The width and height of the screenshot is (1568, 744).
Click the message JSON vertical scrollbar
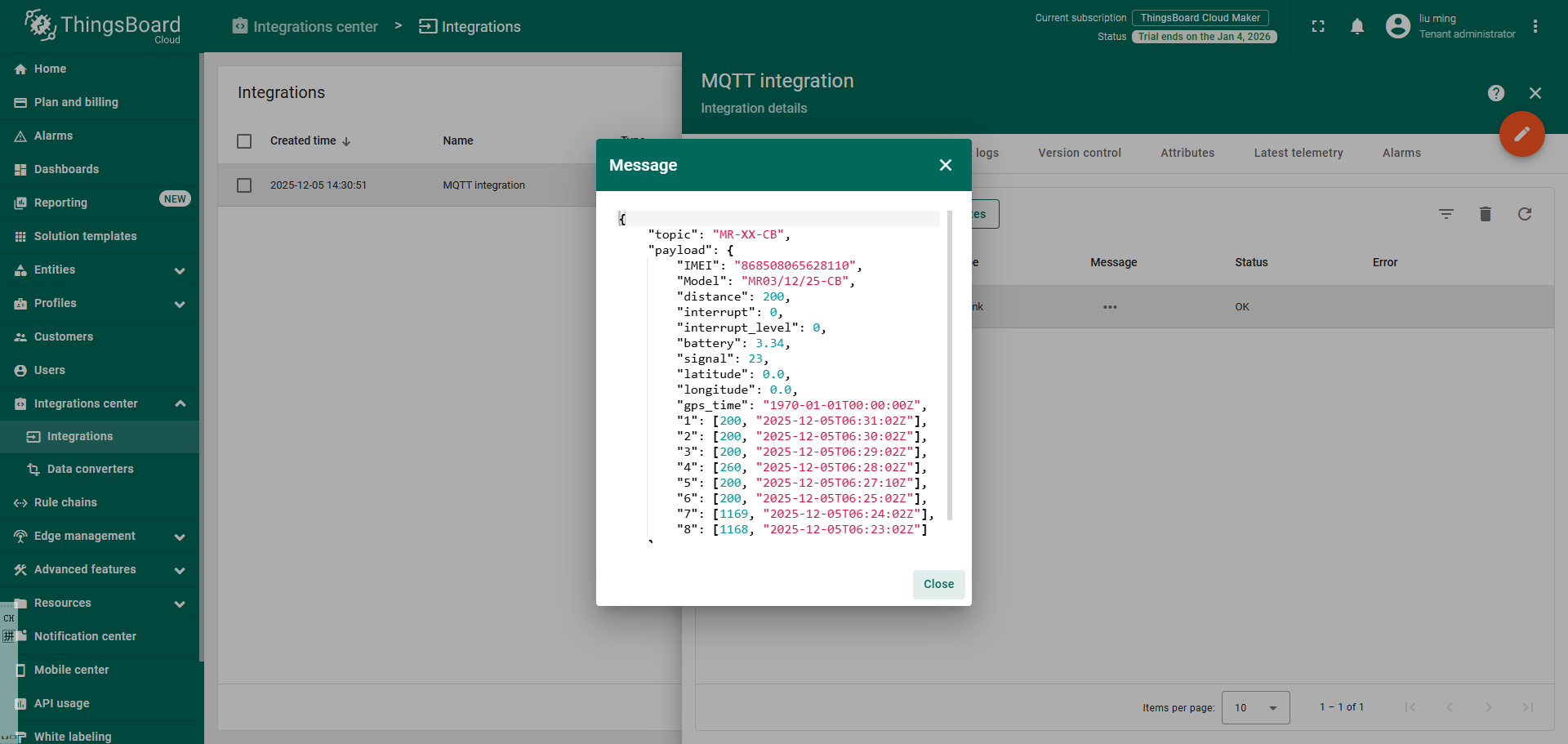click(x=950, y=366)
